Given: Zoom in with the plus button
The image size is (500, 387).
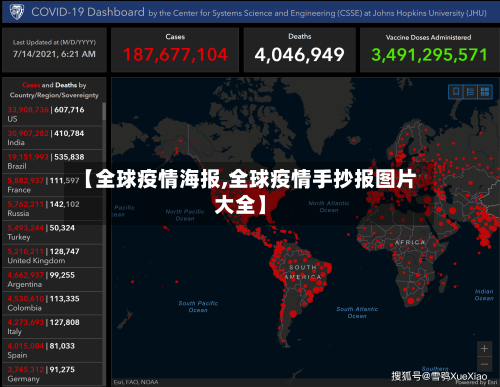Looking at the screenshot, I should click(484, 349).
